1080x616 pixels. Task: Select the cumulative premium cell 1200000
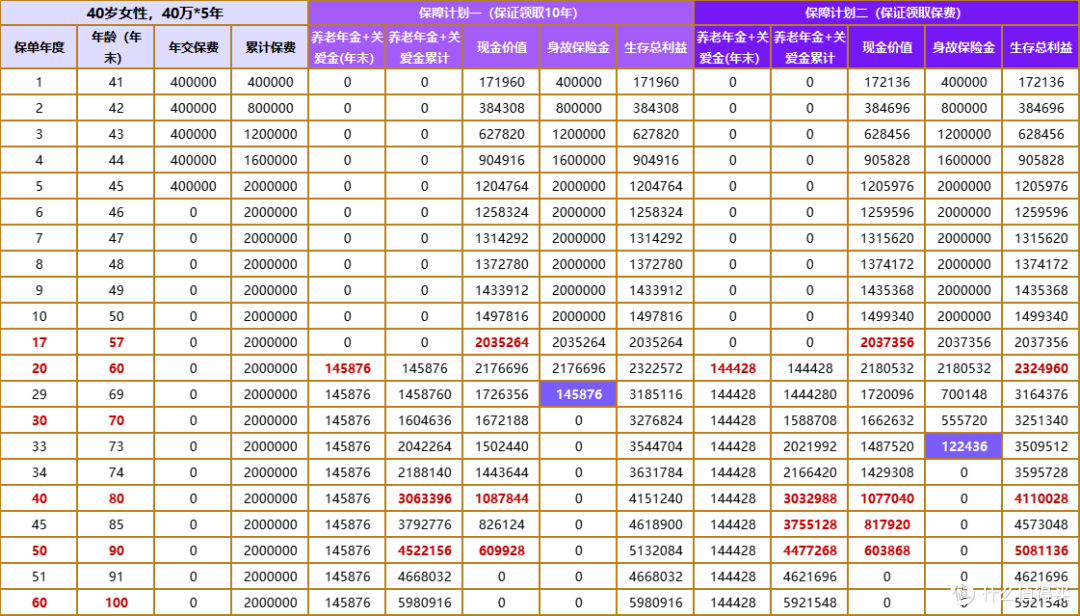coord(270,134)
